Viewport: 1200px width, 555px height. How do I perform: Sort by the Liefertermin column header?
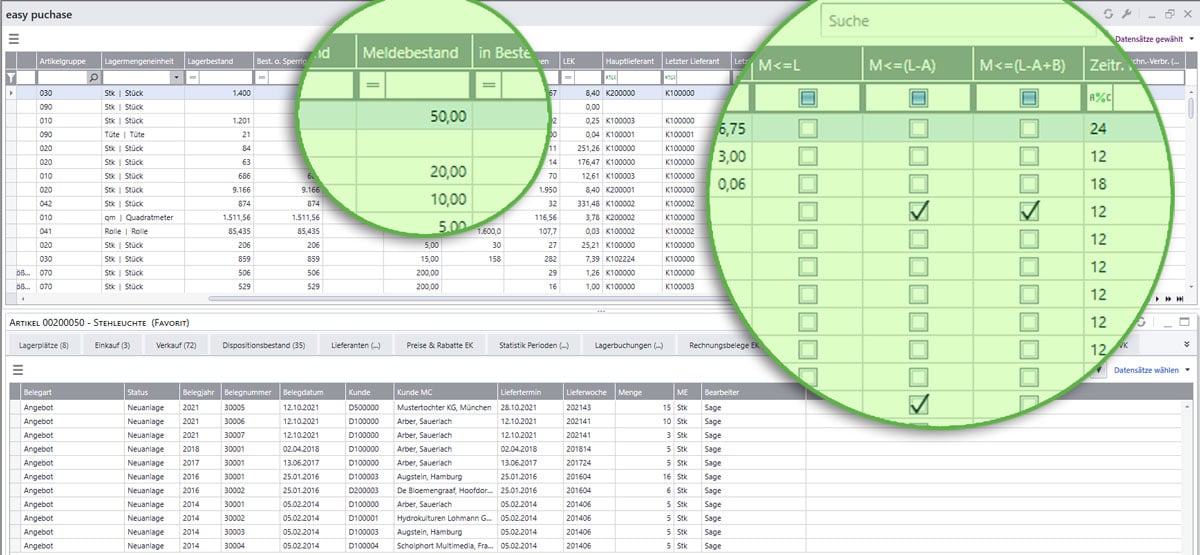[x=529, y=392]
